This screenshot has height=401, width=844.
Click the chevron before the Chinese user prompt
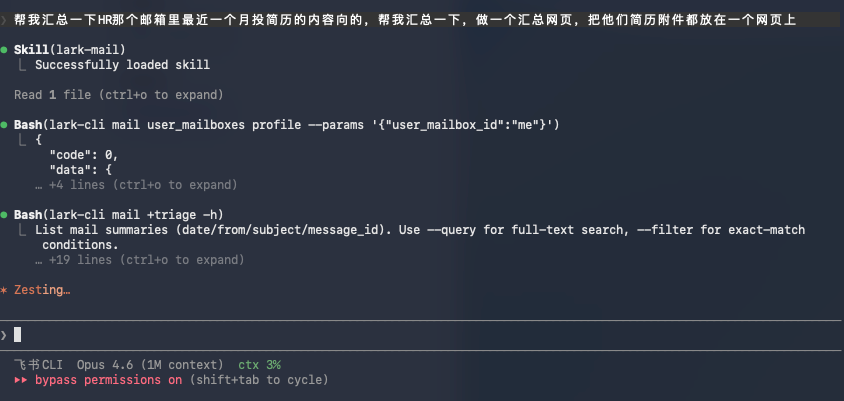click(4, 20)
